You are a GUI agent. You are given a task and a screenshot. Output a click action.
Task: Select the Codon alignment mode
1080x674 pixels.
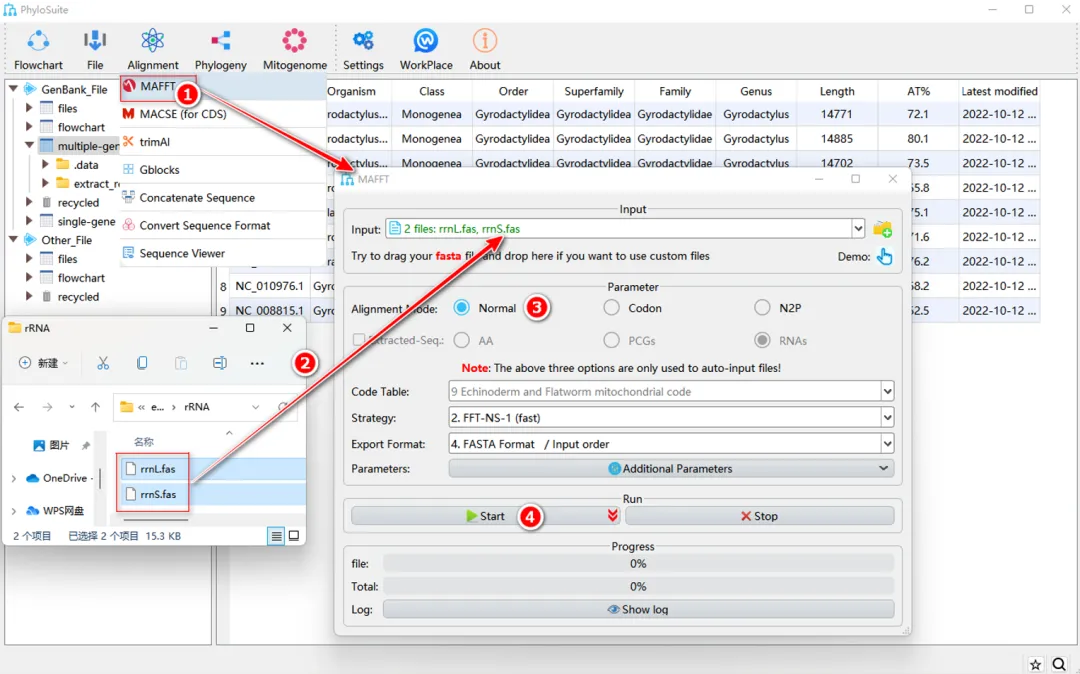612,308
